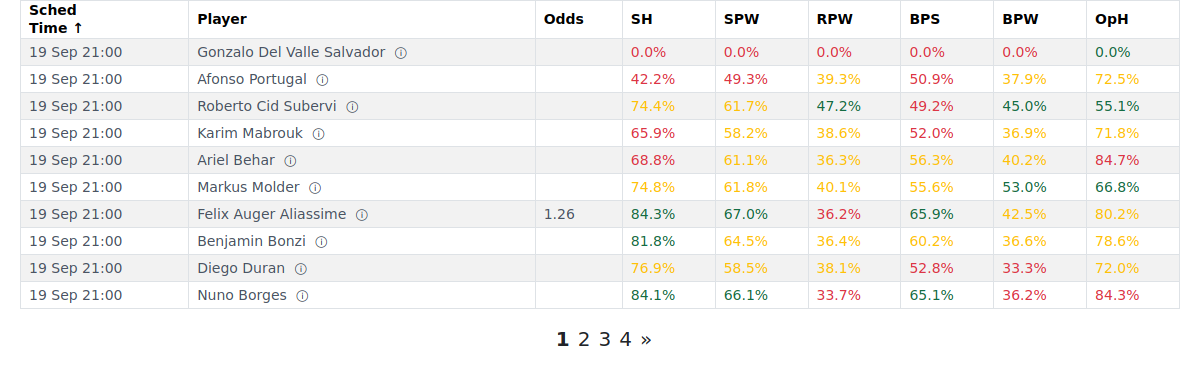This screenshot has height=365, width=1200.
Task: Click info icon next to Nuno Borges
Action: 303,296
